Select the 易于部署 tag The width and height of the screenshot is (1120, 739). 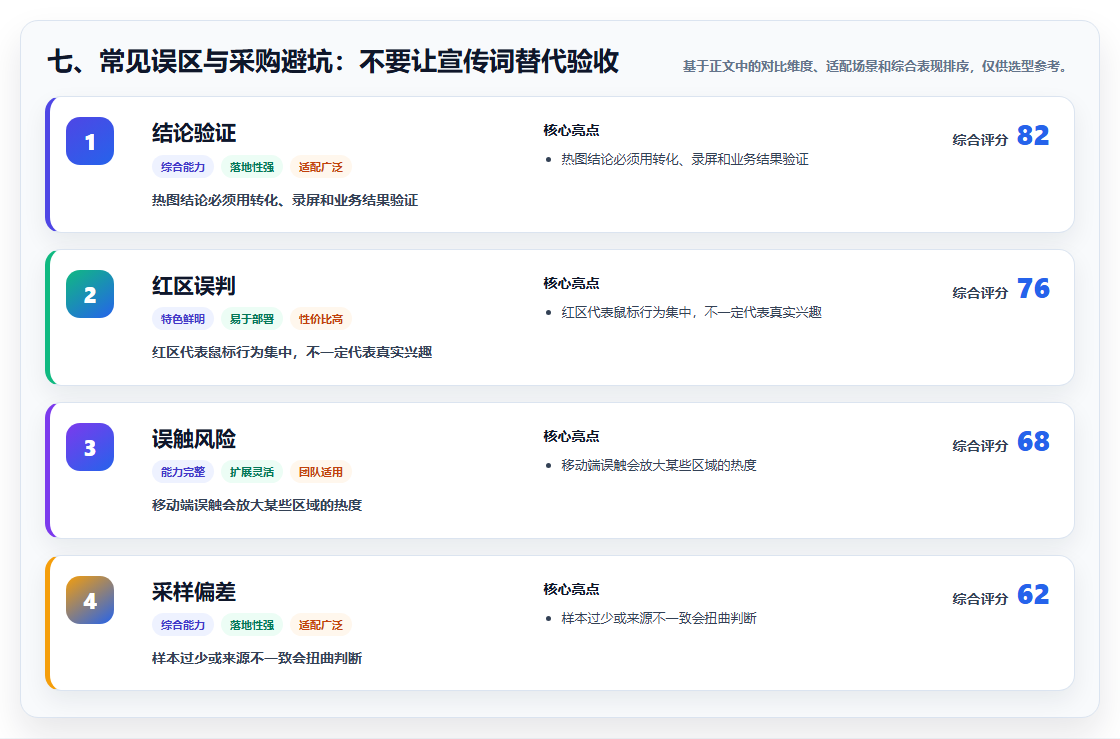coord(252,319)
